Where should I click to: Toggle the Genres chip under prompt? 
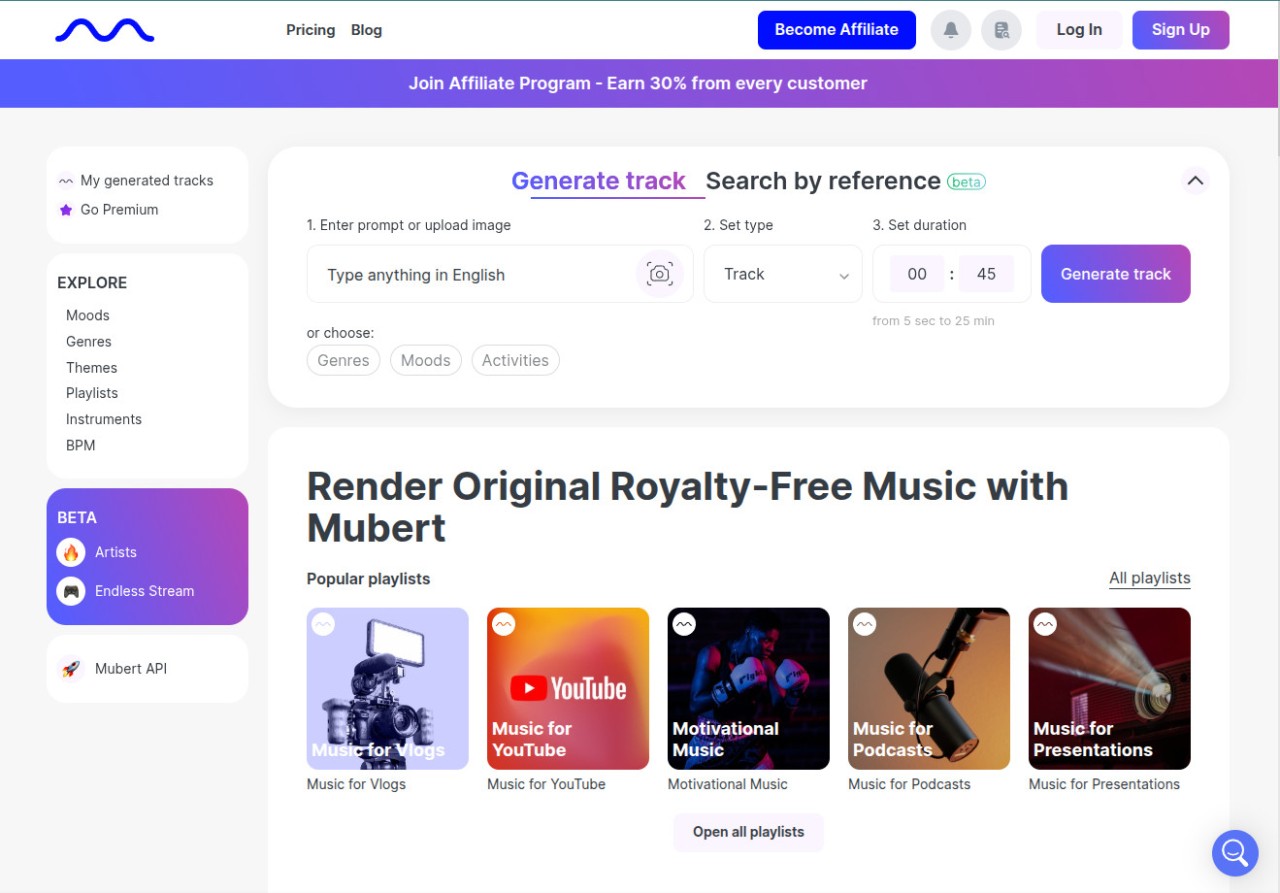(x=343, y=360)
